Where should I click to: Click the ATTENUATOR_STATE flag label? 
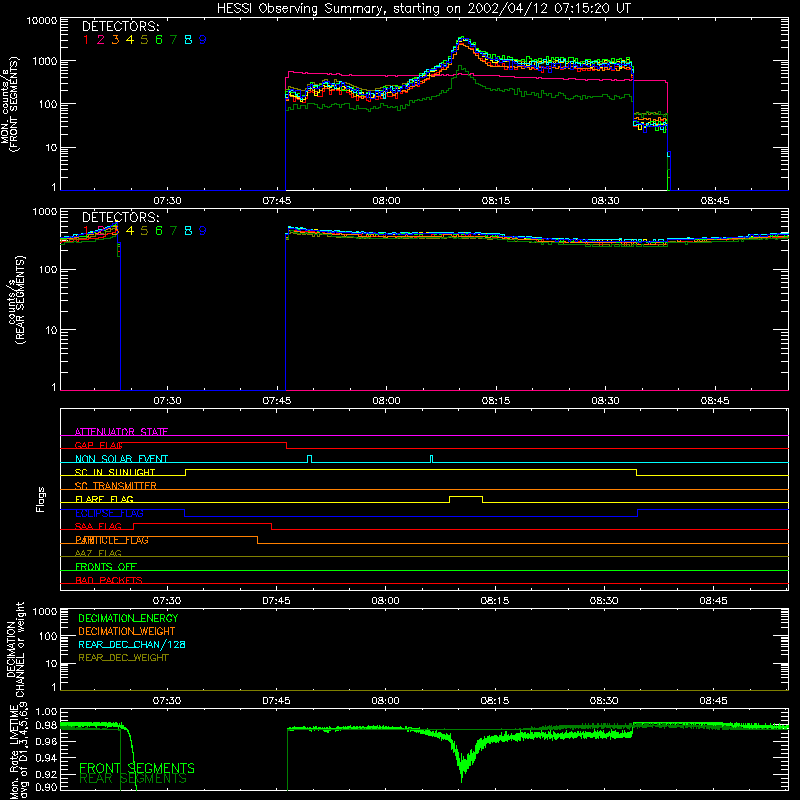pos(121,432)
